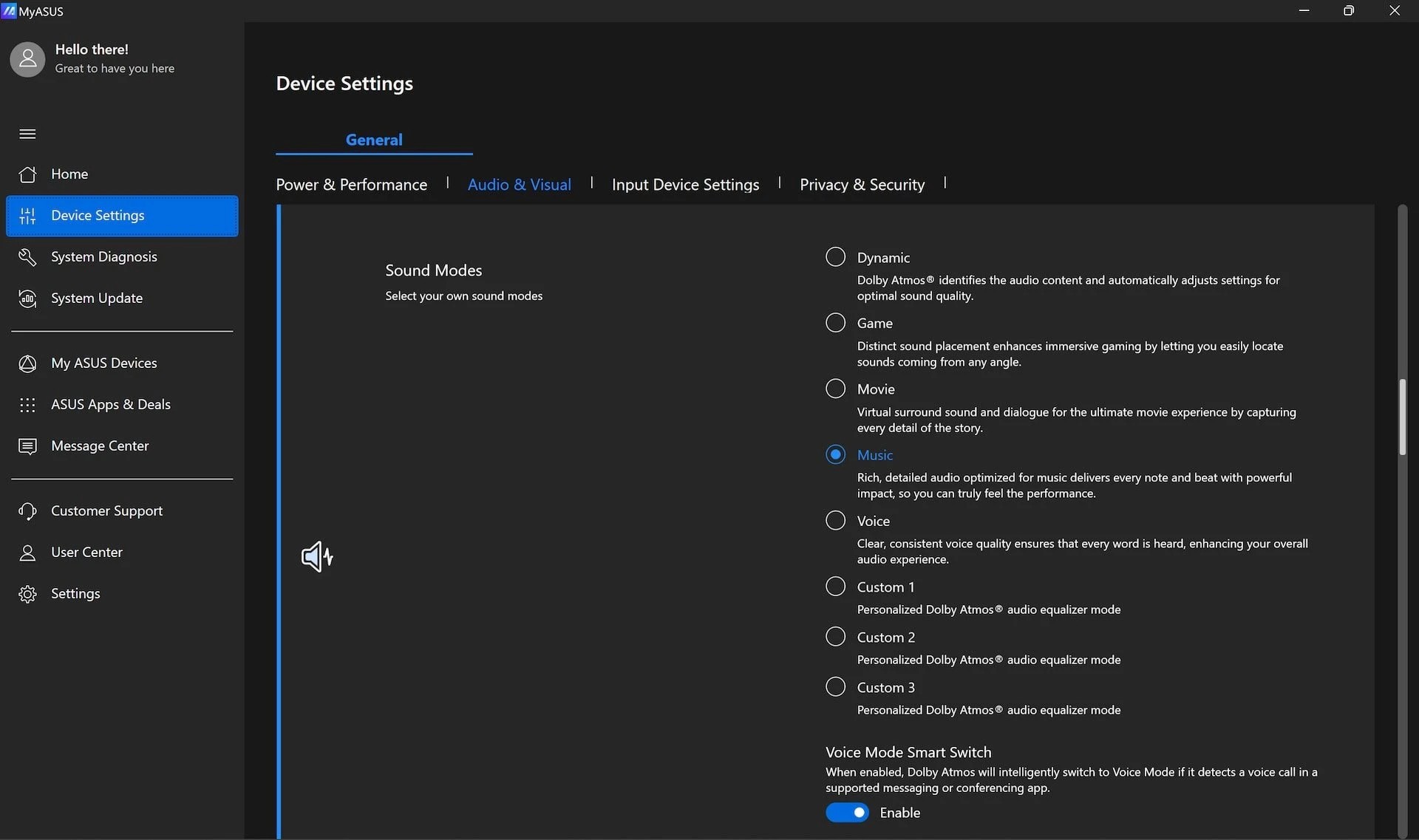Go to Privacy & Security tab
The height and width of the screenshot is (840, 1419).
point(862,185)
